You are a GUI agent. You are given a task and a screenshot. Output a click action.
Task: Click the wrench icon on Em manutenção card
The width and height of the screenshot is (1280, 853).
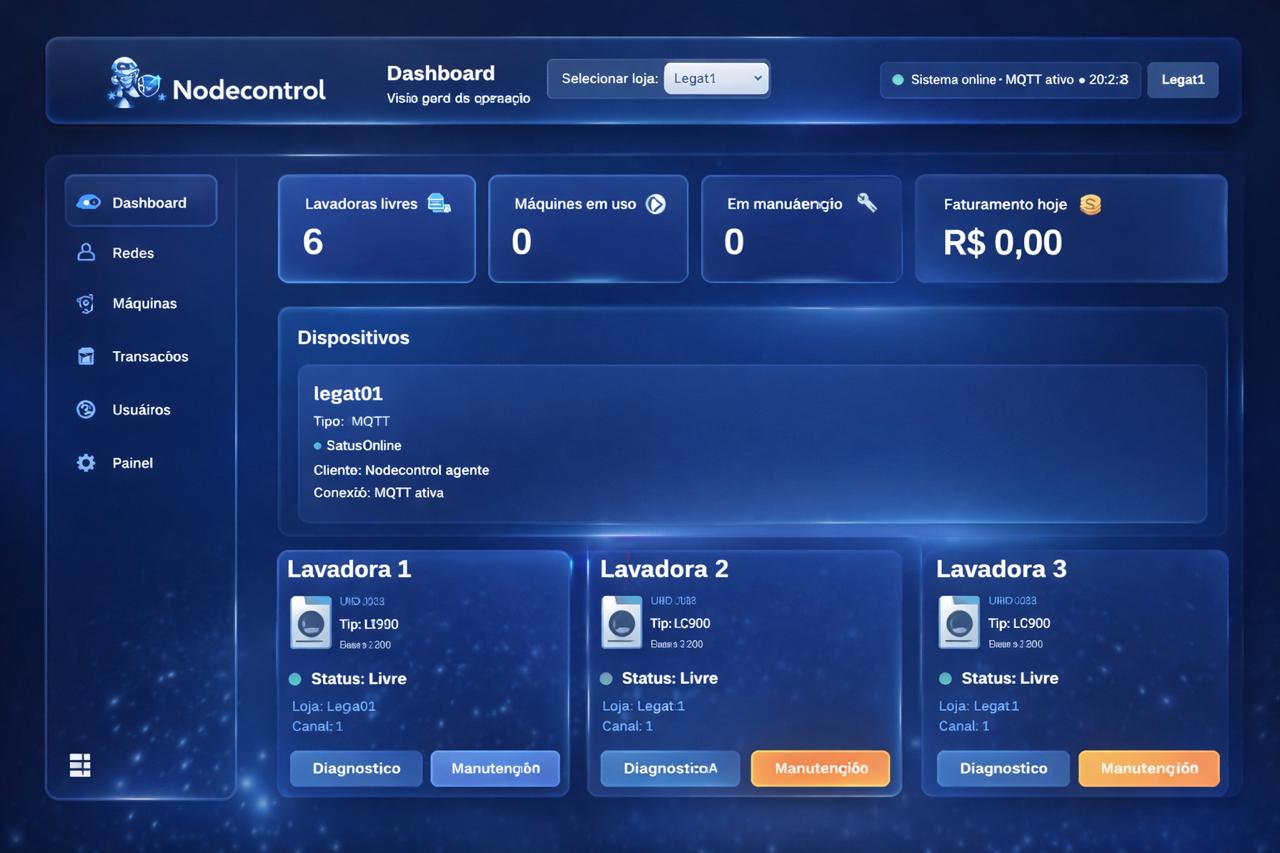[x=866, y=201]
